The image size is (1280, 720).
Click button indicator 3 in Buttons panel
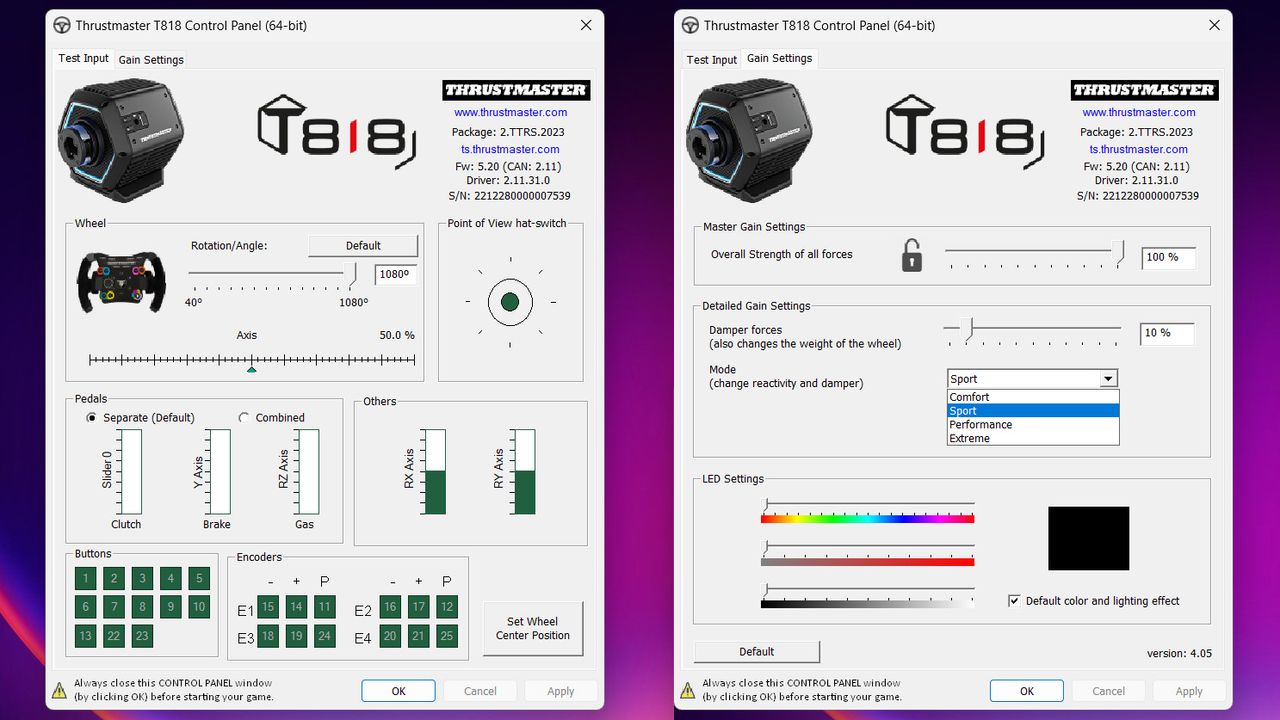(142, 578)
